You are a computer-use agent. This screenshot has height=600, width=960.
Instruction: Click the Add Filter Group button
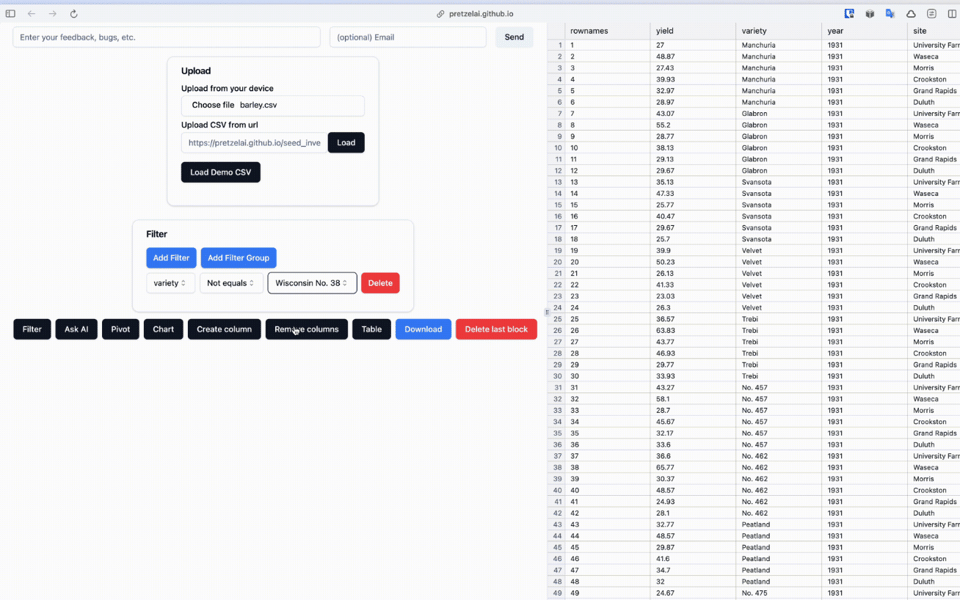point(238,258)
